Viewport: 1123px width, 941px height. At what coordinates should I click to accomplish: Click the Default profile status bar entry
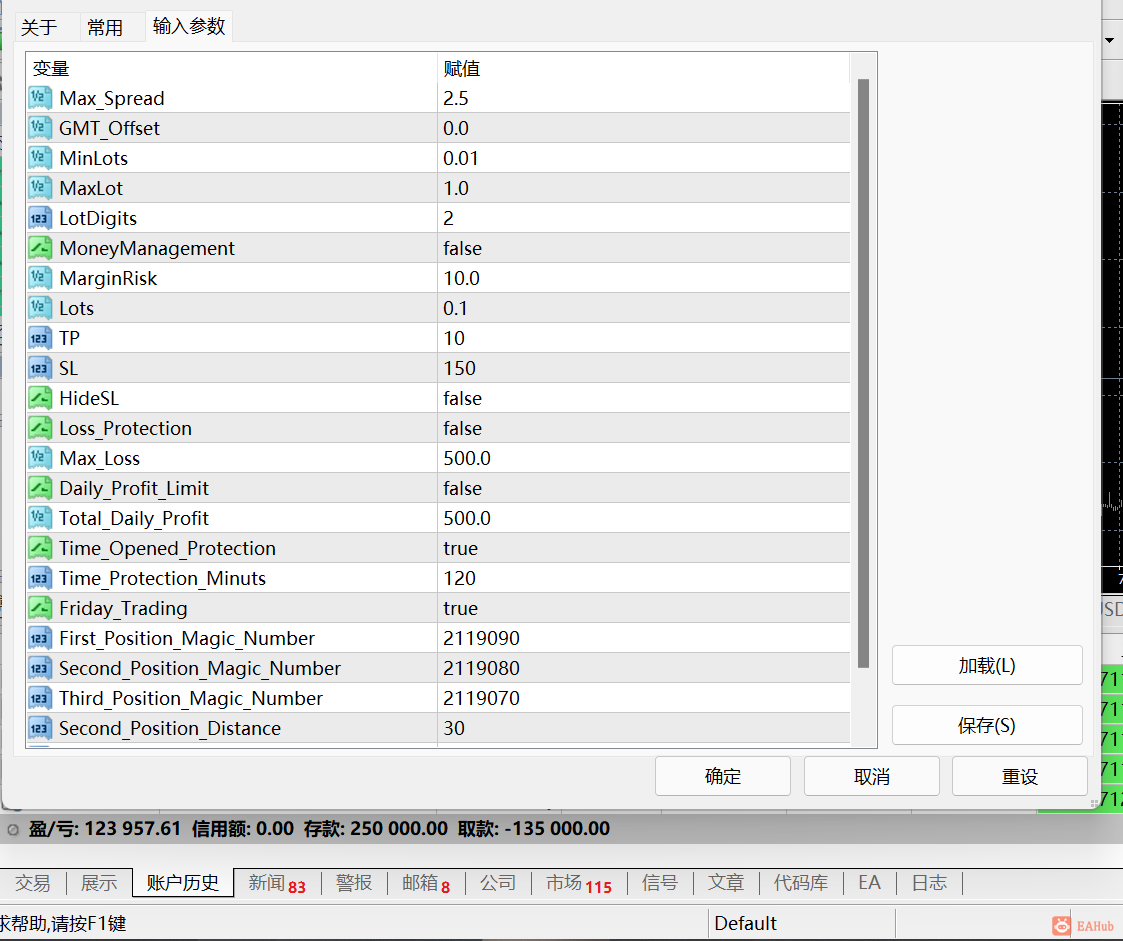click(801, 923)
